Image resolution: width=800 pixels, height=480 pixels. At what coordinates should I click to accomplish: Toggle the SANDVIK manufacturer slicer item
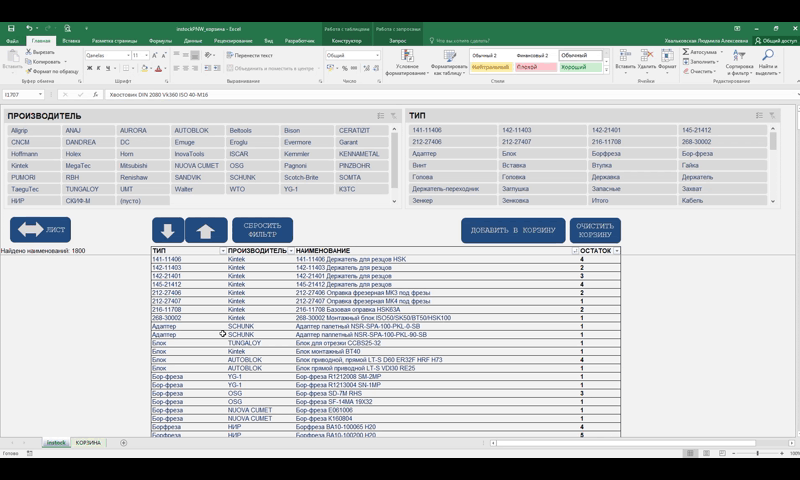tap(197, 178)
